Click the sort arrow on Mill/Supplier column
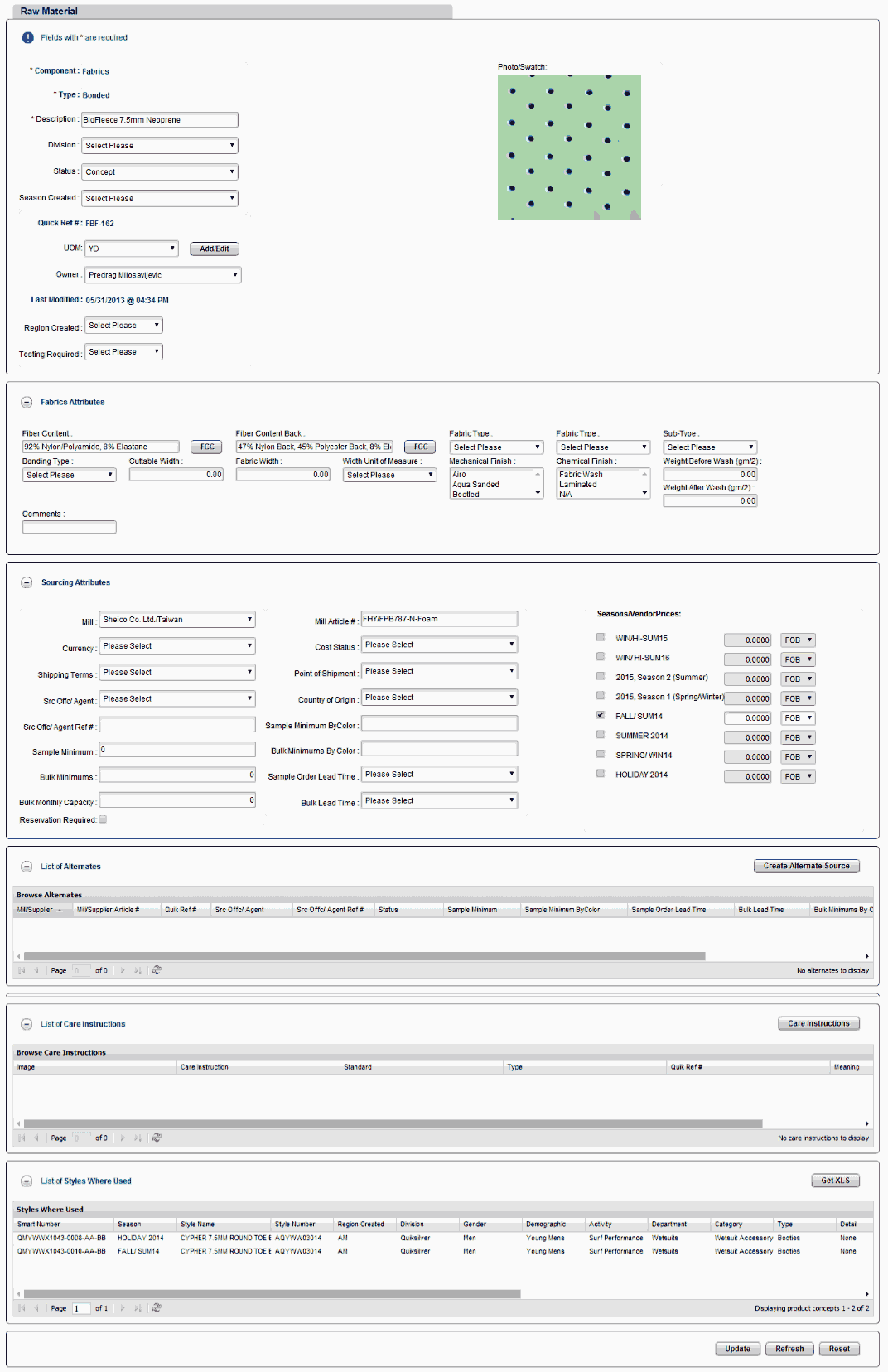The image size is (888, 1372). coord(60,910)
